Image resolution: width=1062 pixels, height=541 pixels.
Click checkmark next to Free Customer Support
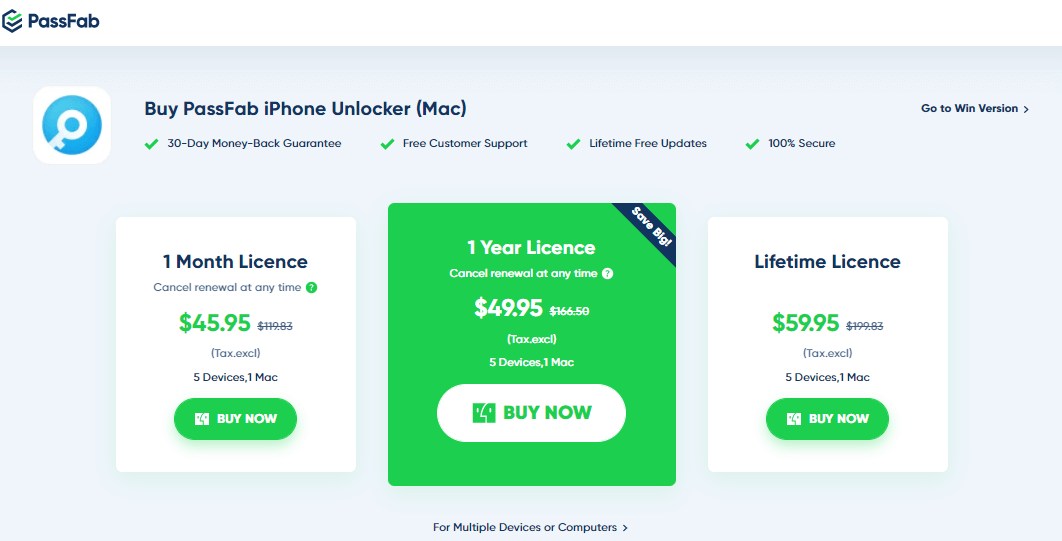coord(387,144)
